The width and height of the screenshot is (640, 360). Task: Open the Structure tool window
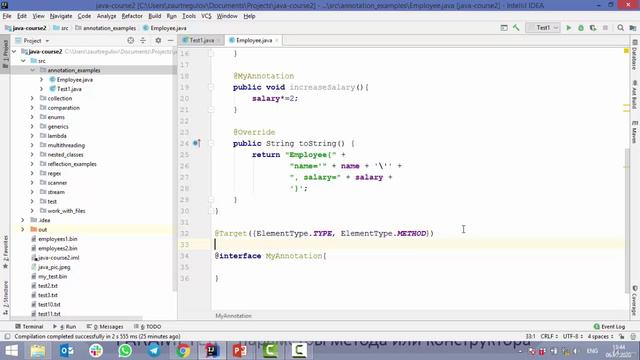[5, 298]
